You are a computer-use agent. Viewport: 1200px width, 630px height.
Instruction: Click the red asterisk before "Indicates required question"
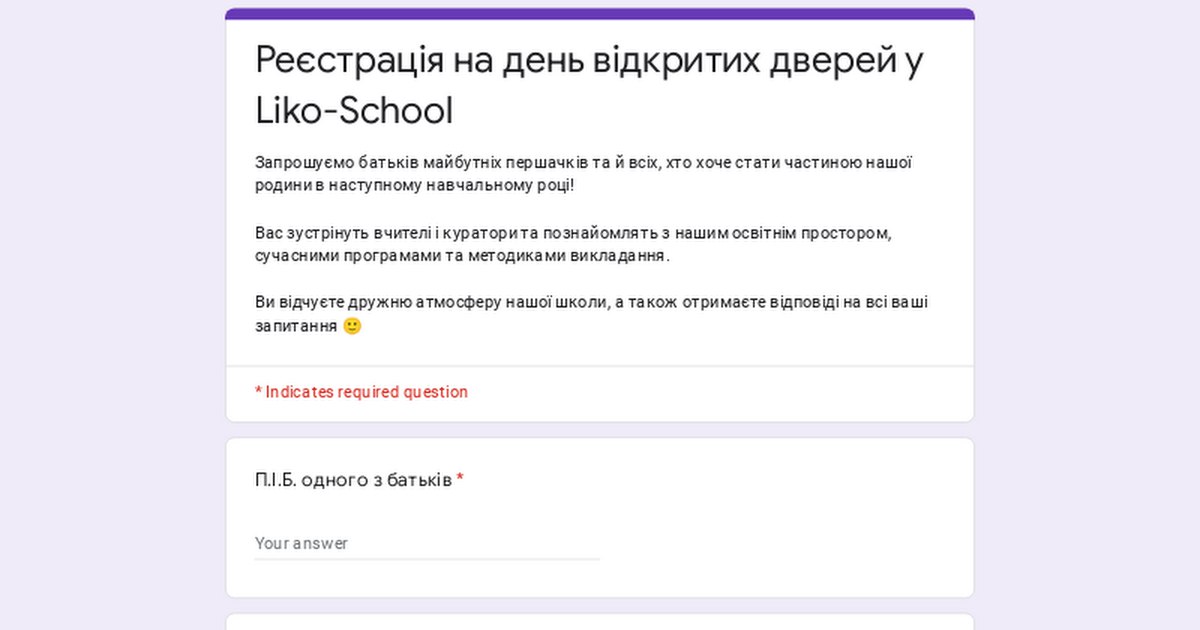click(258, 392)
